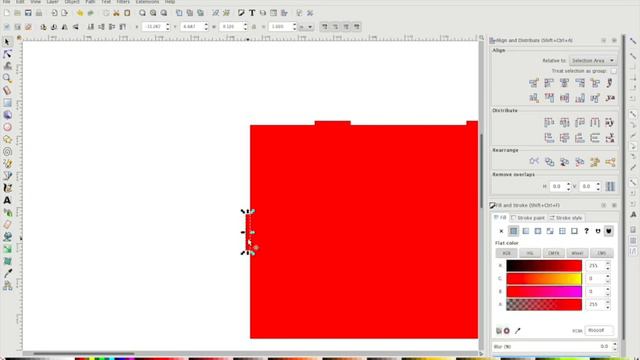Select Linear gradient fill option

coord(526,231)
